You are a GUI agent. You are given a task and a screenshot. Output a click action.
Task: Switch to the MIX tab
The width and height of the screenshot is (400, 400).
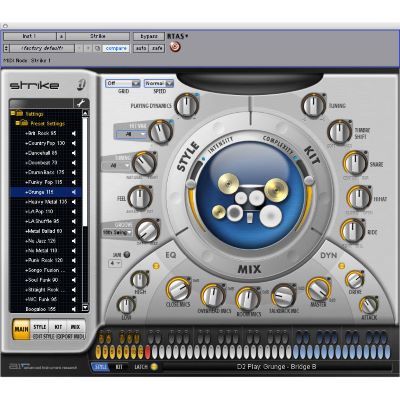click(x=75, y=327)
